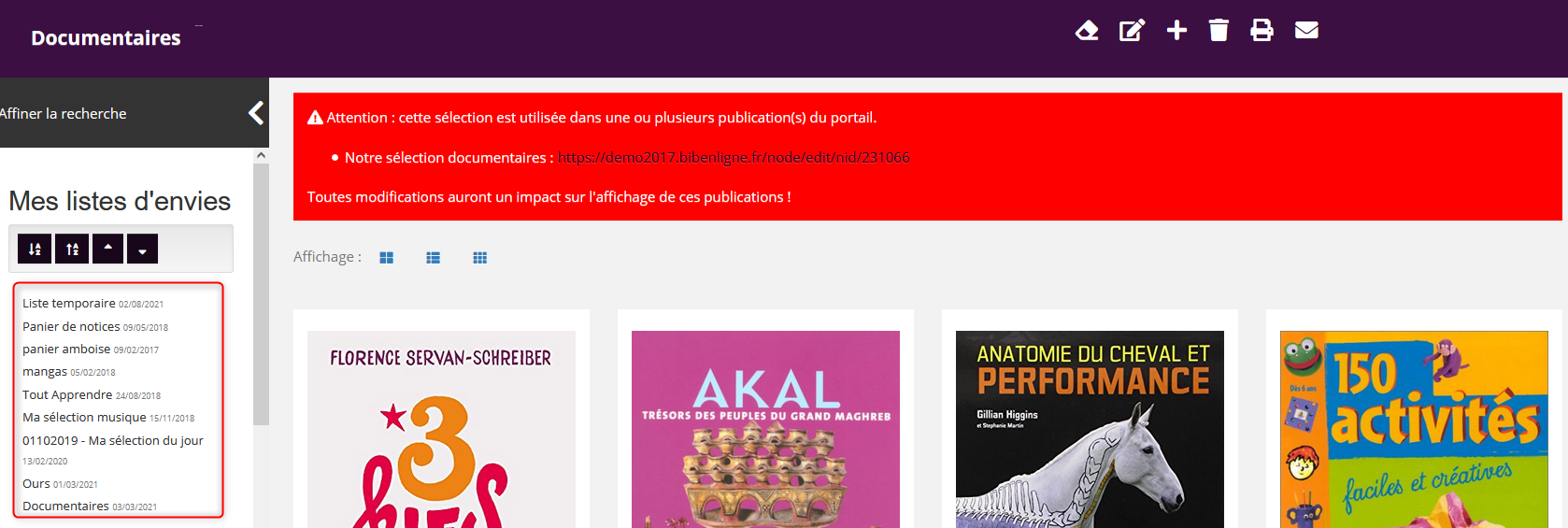Click the sort descending numeric button
Viewport: 1568px width, 528px height.
35,249
